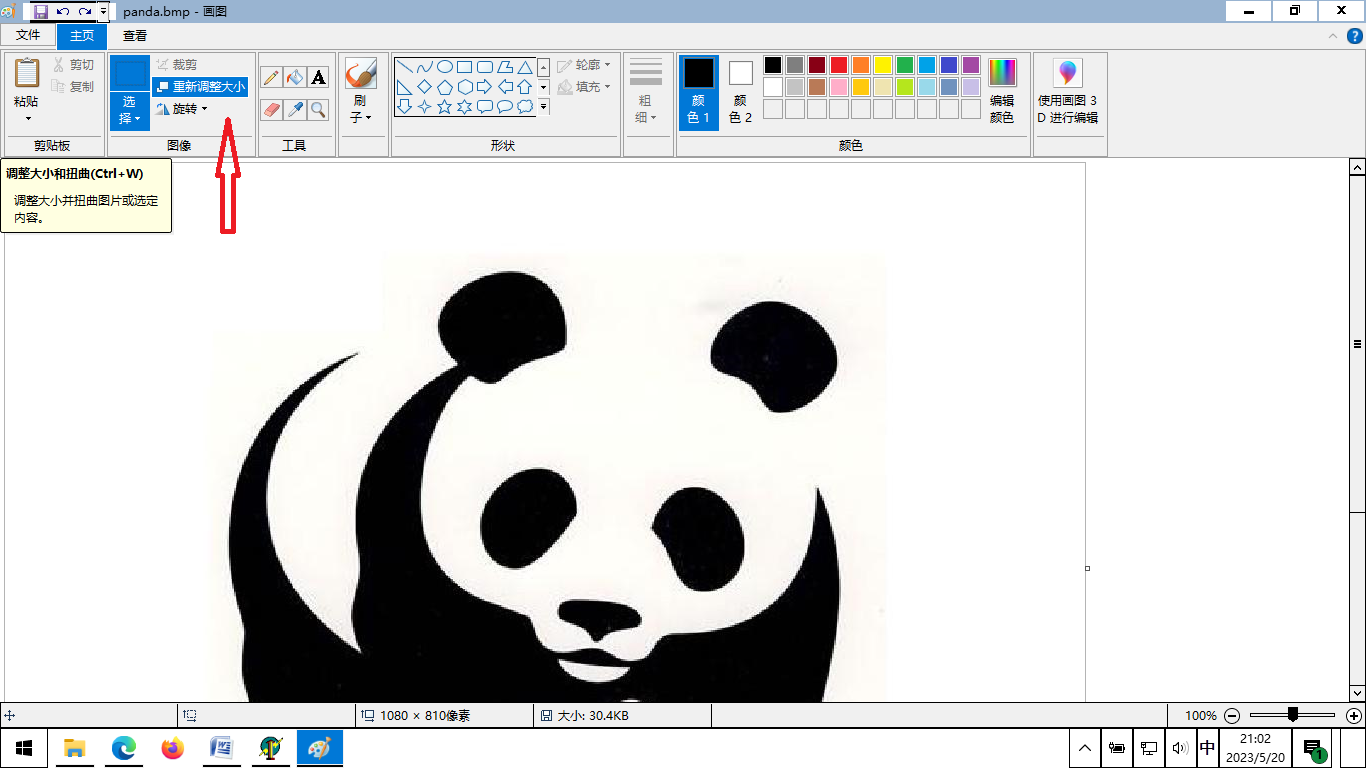This screenshot has height=768, width=1366.
Task: Switch to the 主页 ribbon tab
Action: (x=82, y=35)
